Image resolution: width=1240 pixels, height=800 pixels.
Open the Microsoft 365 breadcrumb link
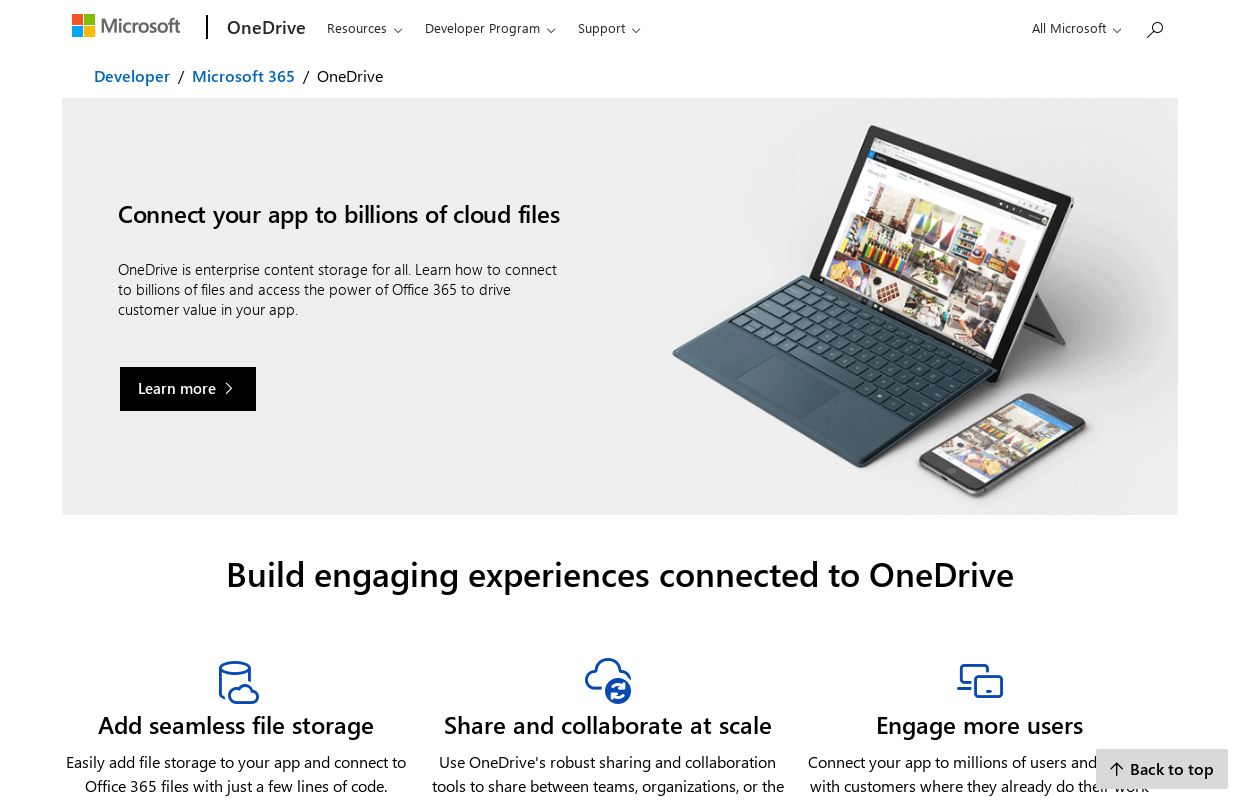coord(243,77)
